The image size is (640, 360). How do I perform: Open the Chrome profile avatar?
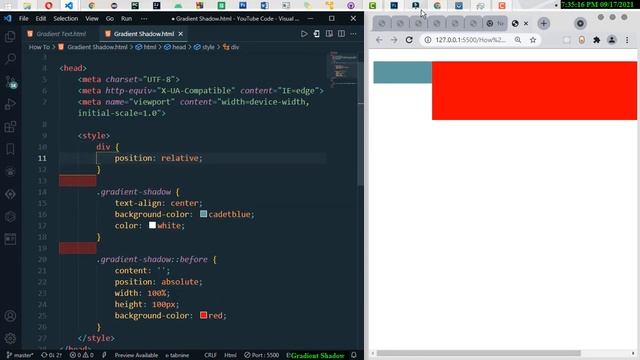click(x=611, y=40)
